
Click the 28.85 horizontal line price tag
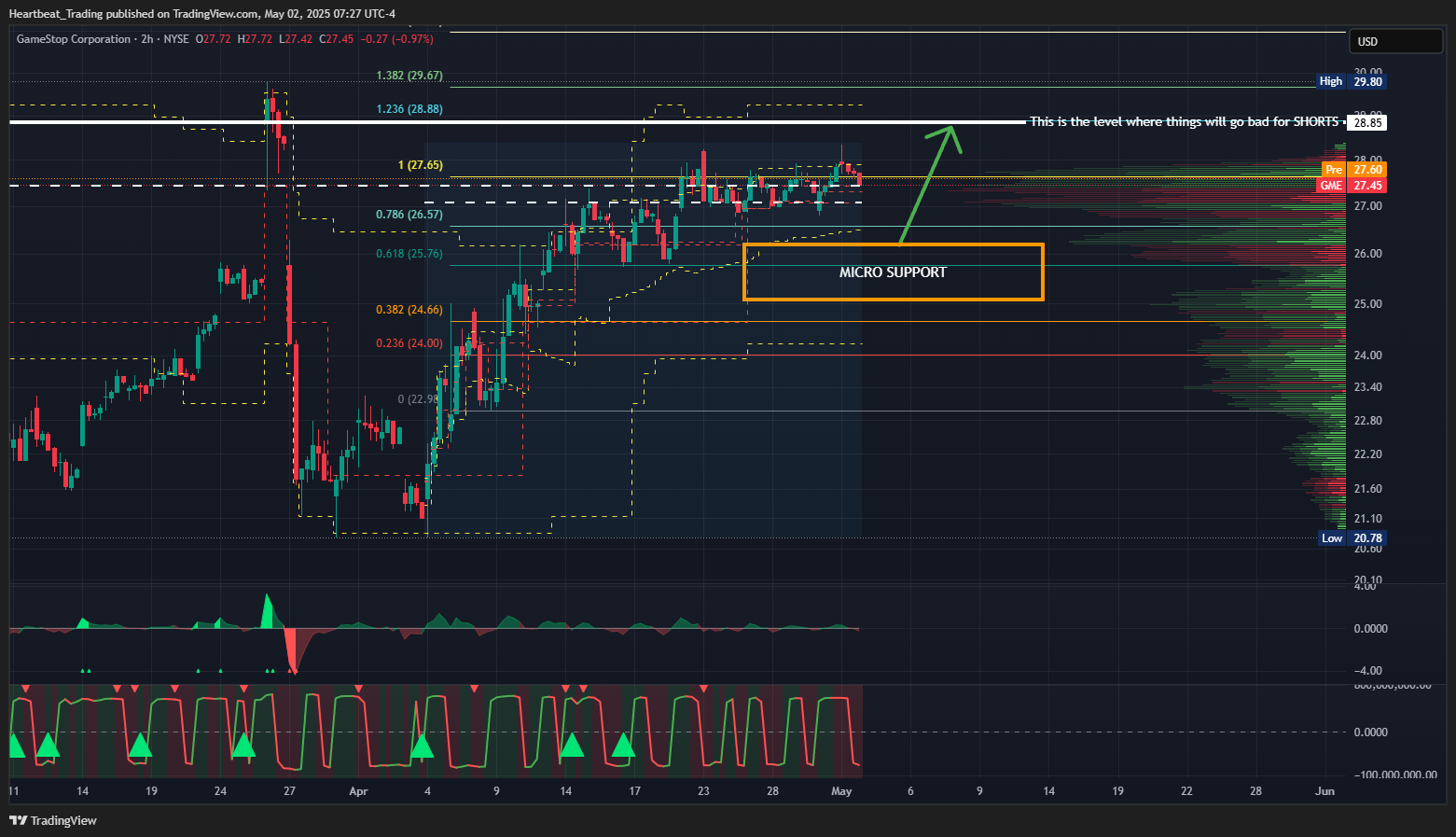point(1367,122)
